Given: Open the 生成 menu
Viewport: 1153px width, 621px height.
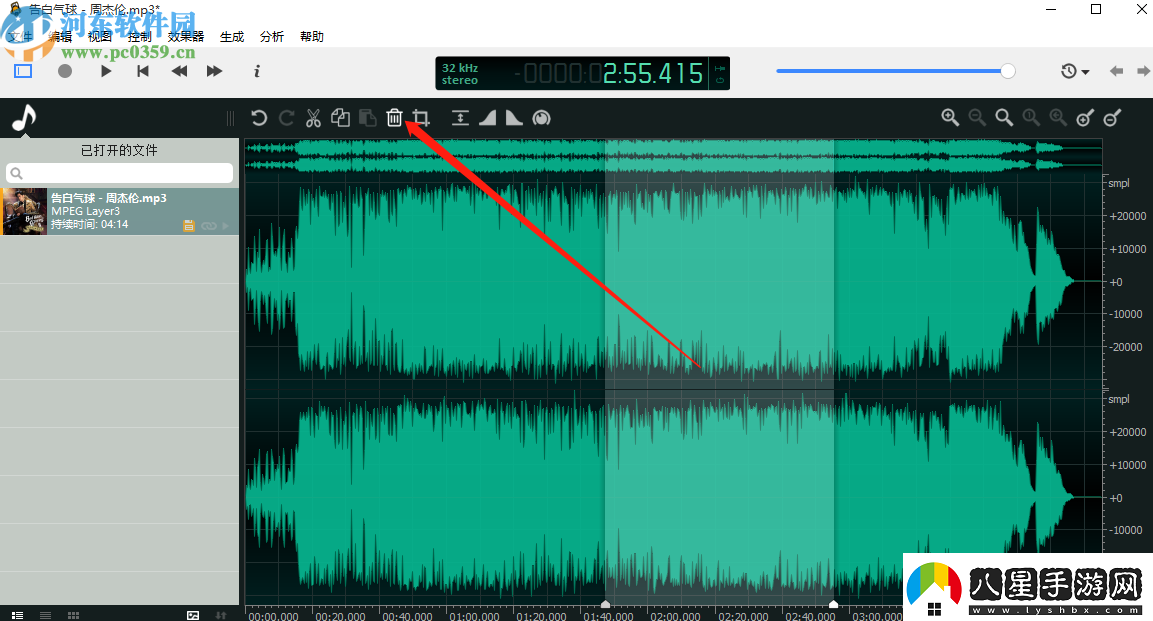Looking at the screenshot, I should pos(232,37).
